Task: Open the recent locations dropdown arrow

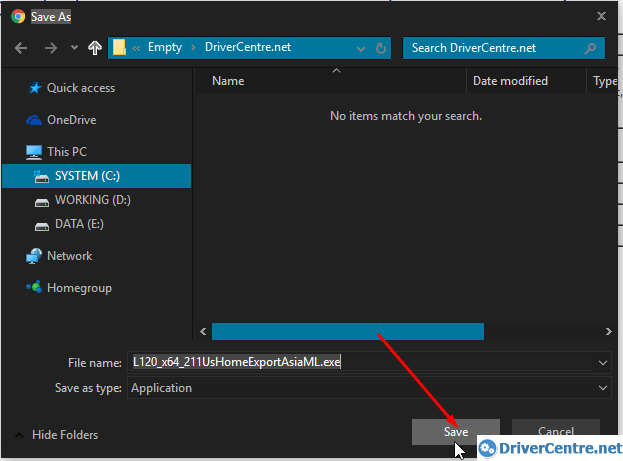Action: point(74,48)
